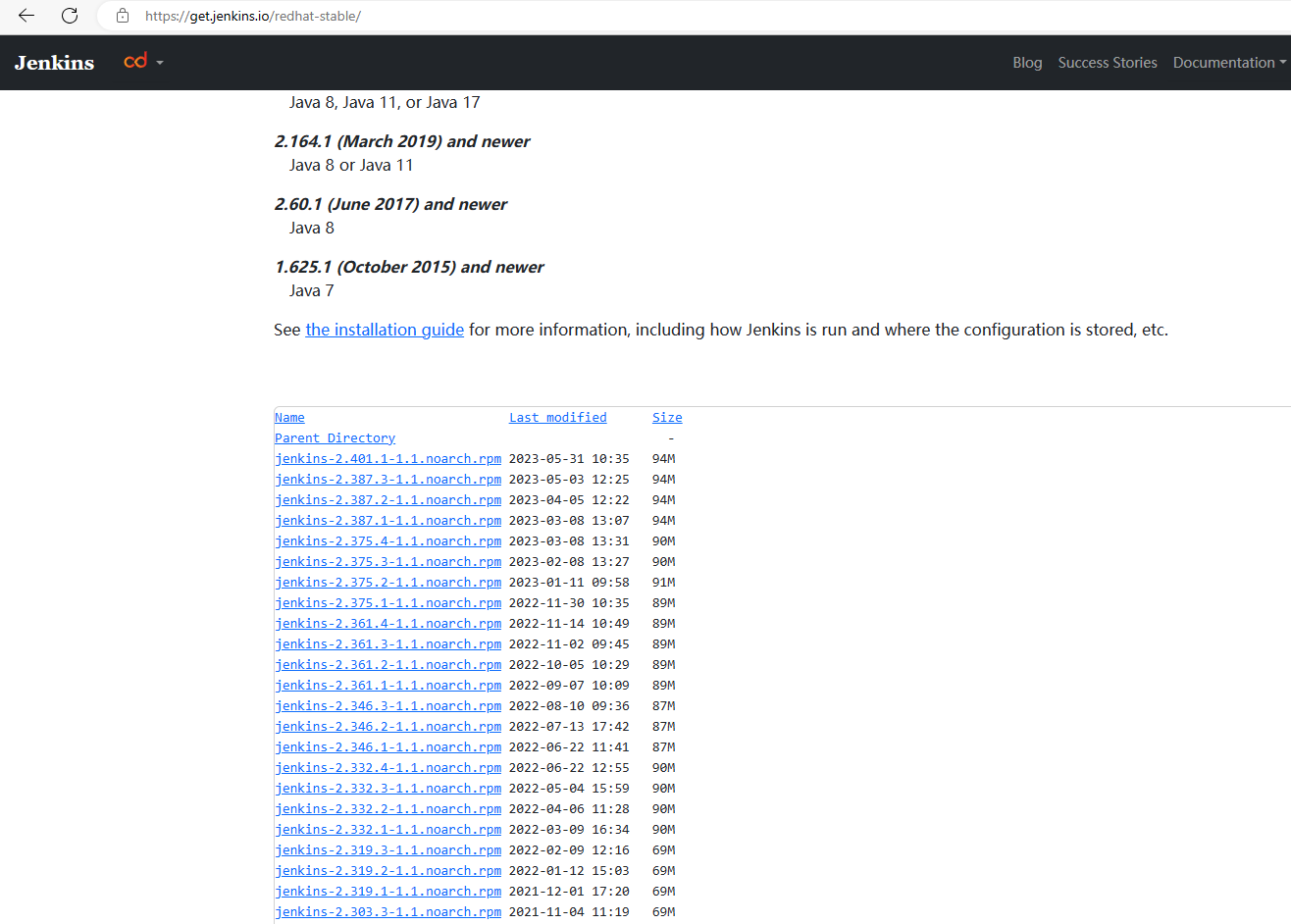Reload the page with refresh icon
Image resolution: width=1291 pixels, height=924 pixels.
70,16
